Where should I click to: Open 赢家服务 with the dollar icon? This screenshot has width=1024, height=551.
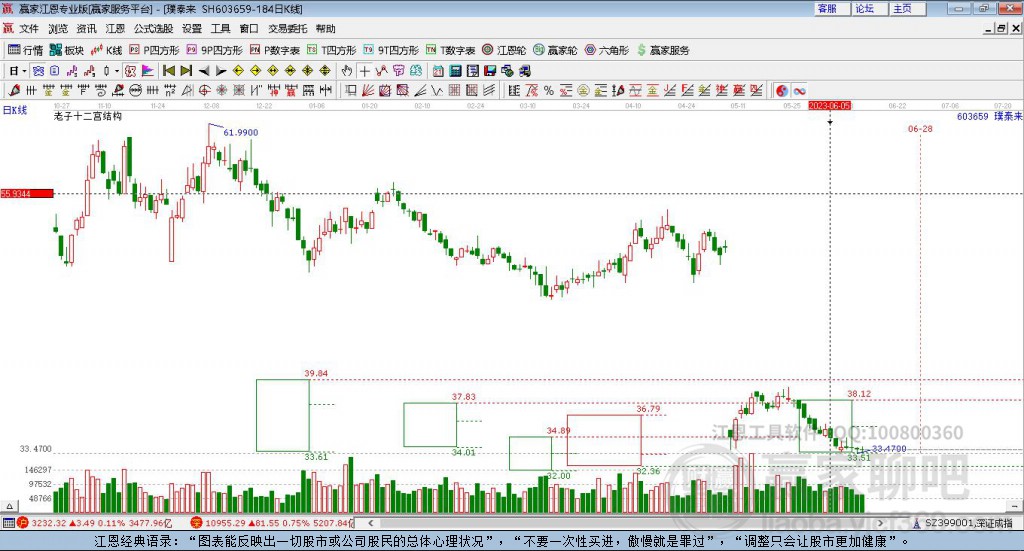coord(663,50)
